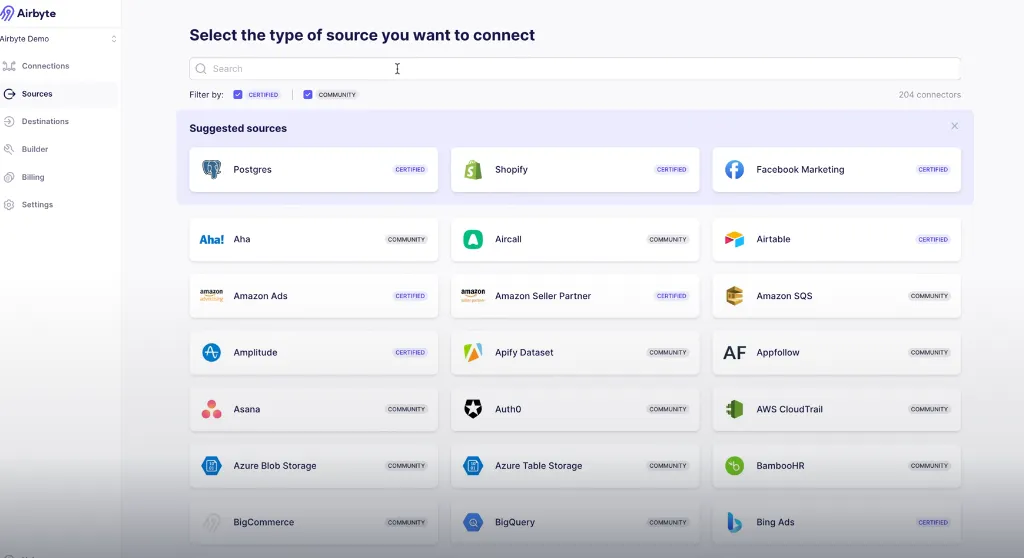Click the Connections sidebar icon
The image size is (1024, 558).
click(9, 66)
